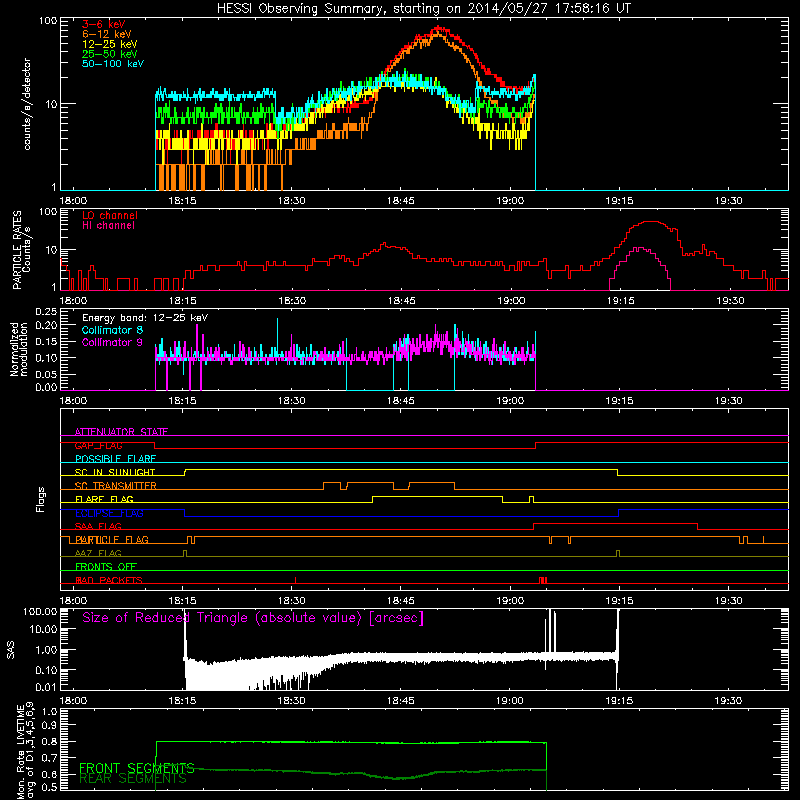Select the 25-50 keV legend label
Screen dimensions: 800x800
109,54
